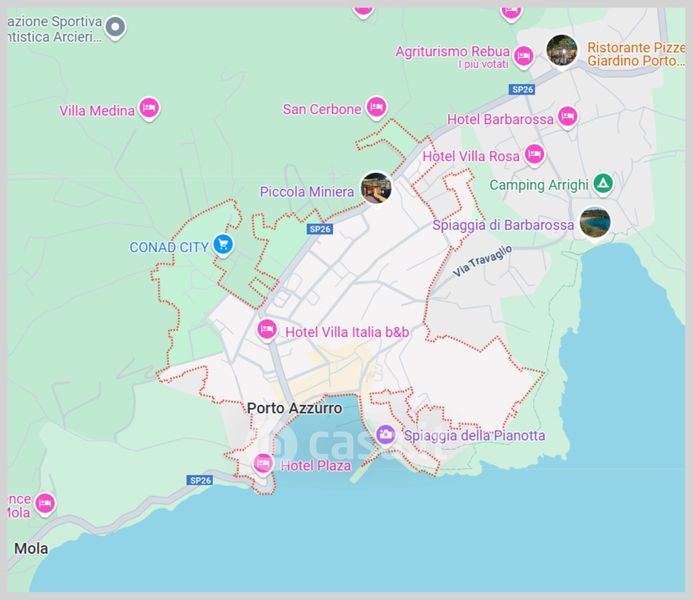Screen dimensions: 693x600
Task: Click the Porto Azzurro town label
Action: coord(294,408)
